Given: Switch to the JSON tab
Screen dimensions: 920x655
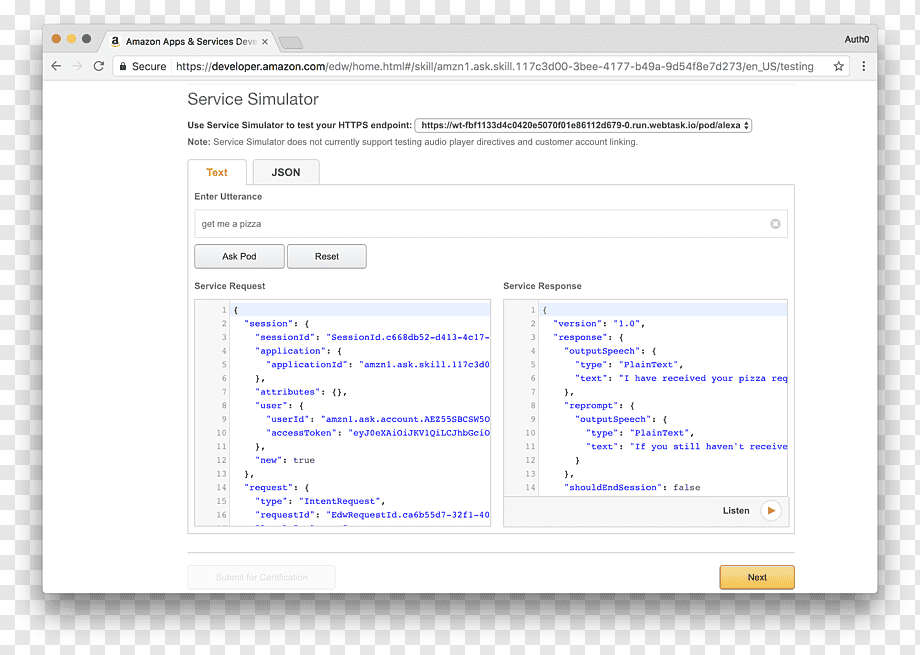Looking at the screenshot, I should pyautogui.click(x=286, y=172).
